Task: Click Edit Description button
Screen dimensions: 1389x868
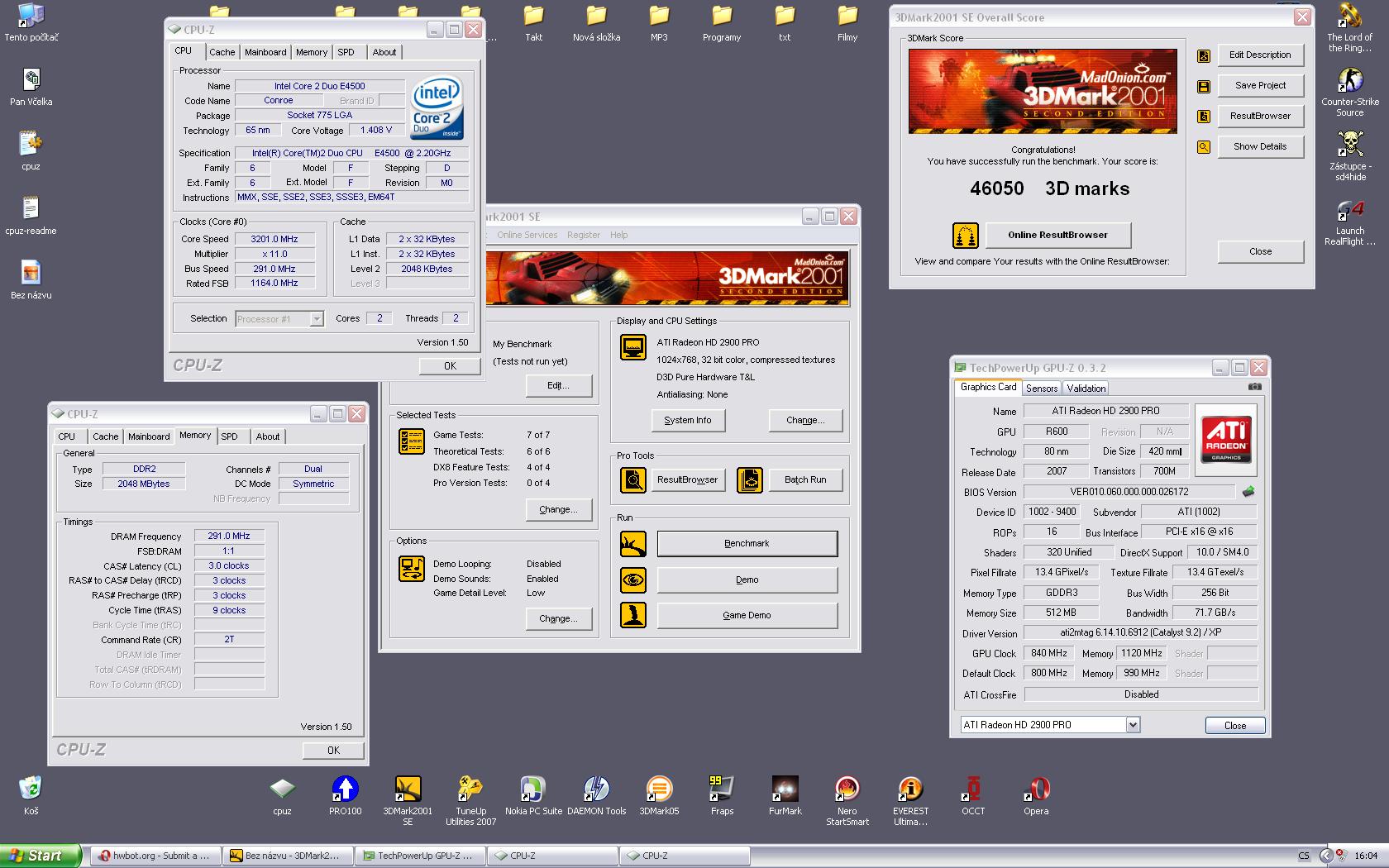Action: 1260,55
